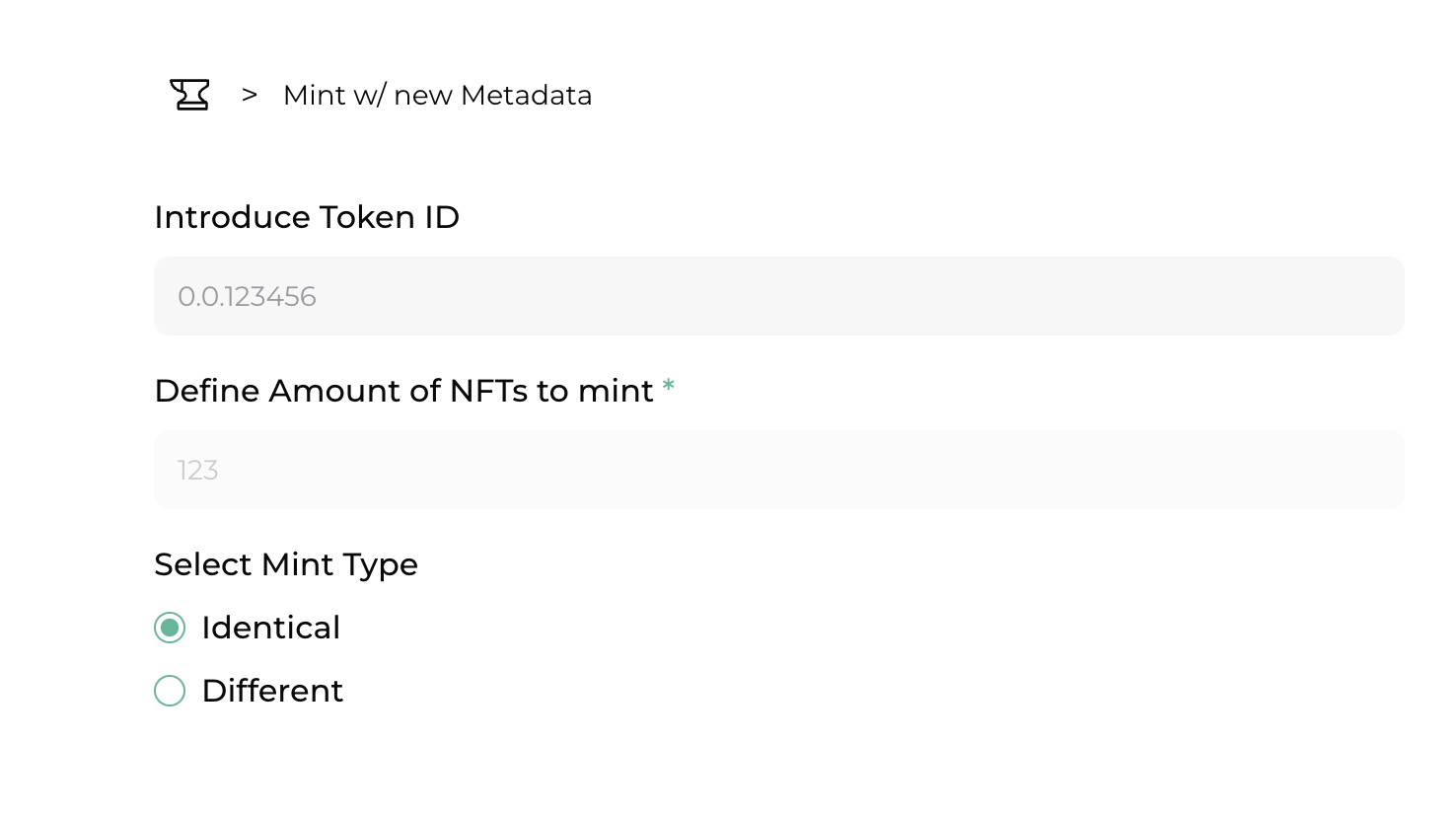
Task: Click the Define Amount of NFTs label
Action: point(403,391)
